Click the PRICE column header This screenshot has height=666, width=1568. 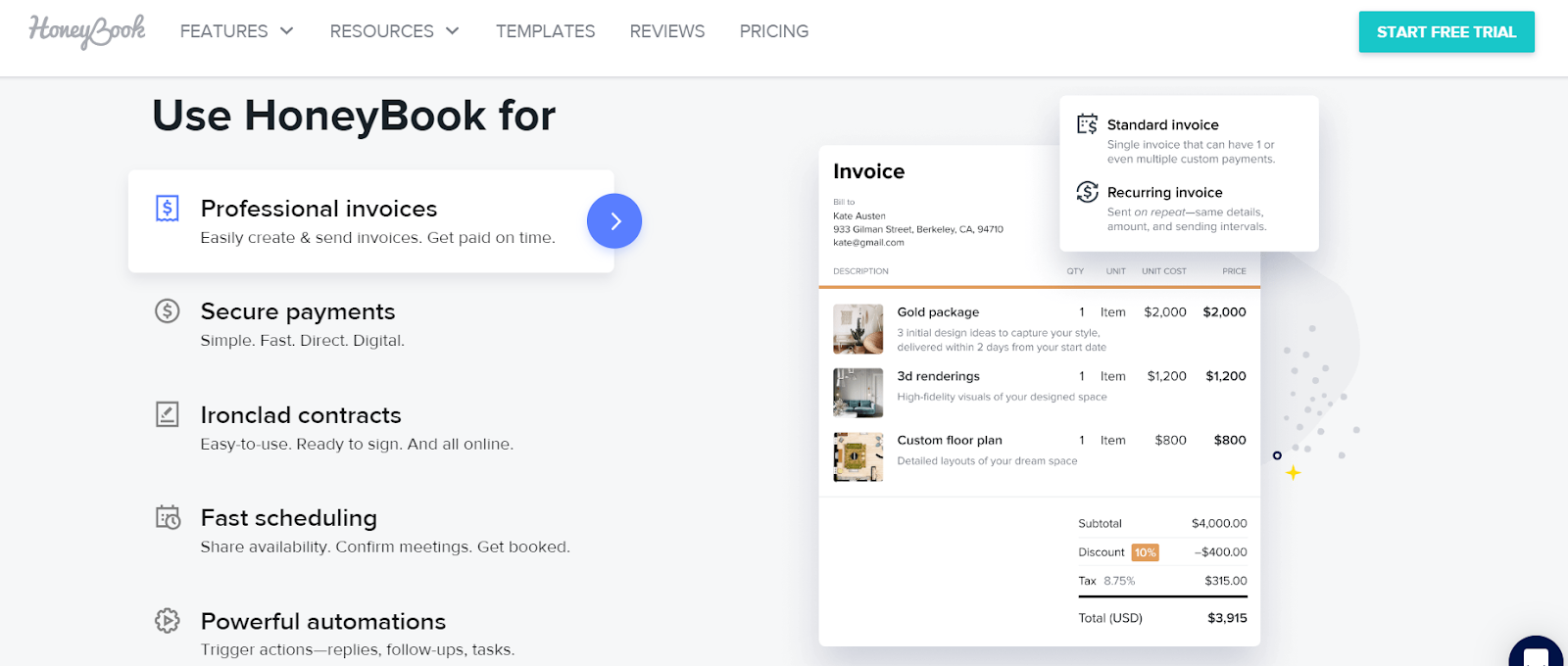1234,271
